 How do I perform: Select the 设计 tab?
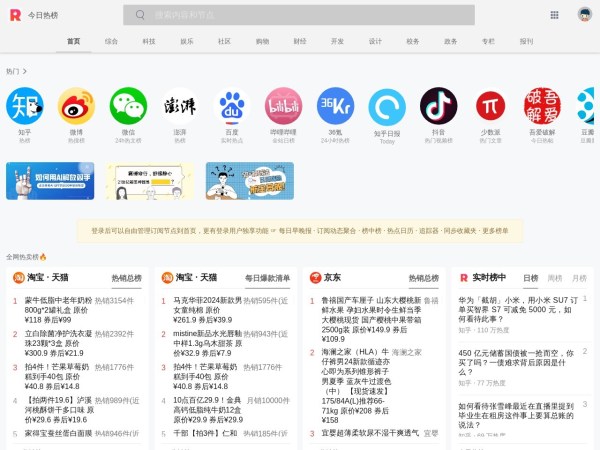point(375,41)
